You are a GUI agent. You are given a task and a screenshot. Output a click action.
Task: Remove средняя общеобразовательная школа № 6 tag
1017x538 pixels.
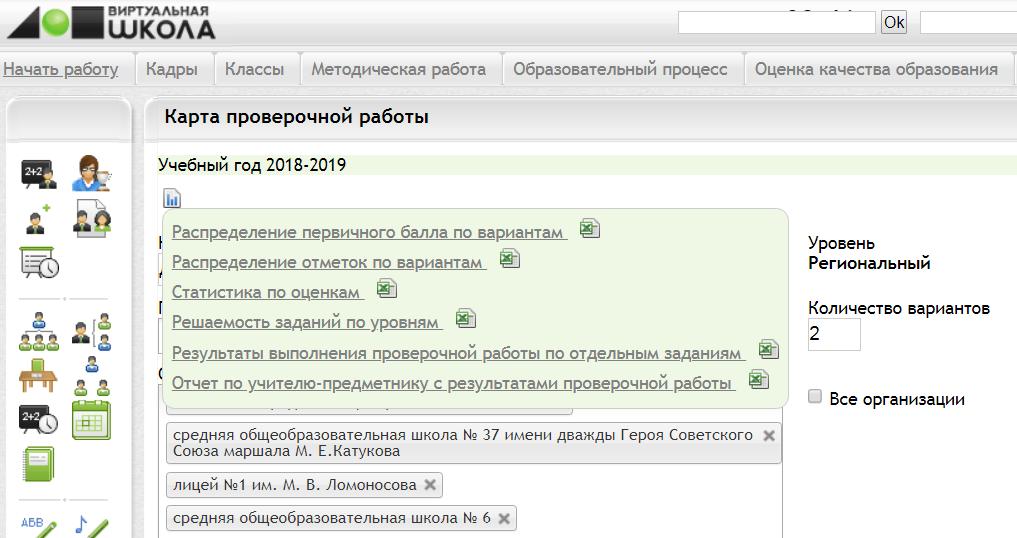pyautogui.click(x=504, y=518)
